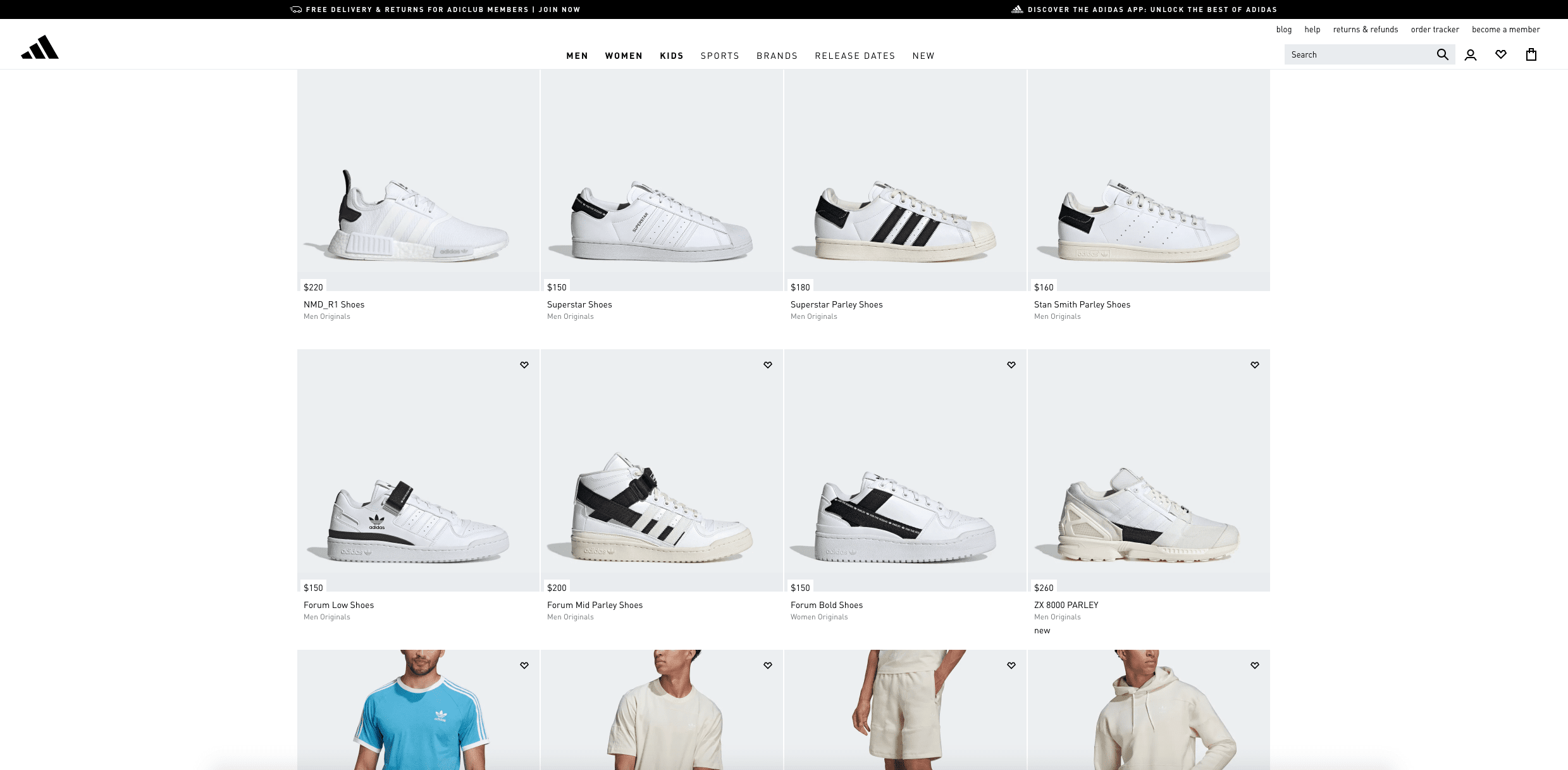Click the ZX 8000 PARLEY title
The height and width of the screenshot is (770, 1568).
coord(1066,605)
